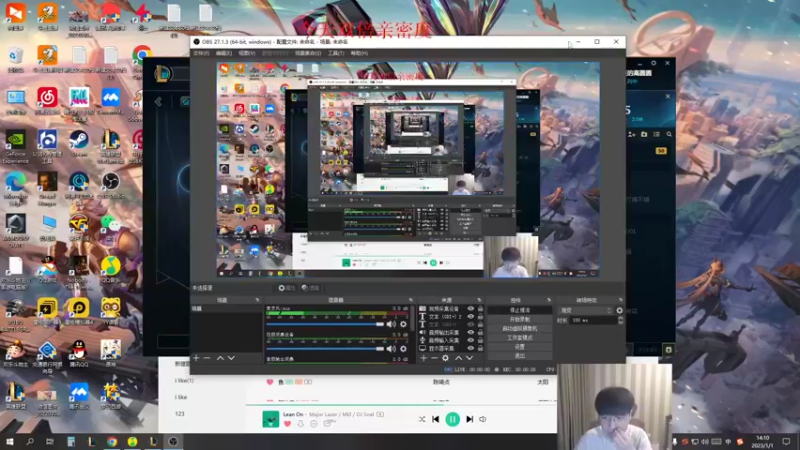Open 设置 from OBS controls panel
This screenshot has height=450, width=800.
(519, 347)
